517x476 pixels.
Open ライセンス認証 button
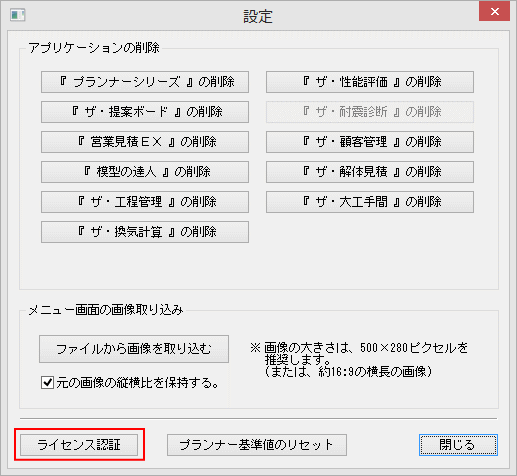(79, 445)
